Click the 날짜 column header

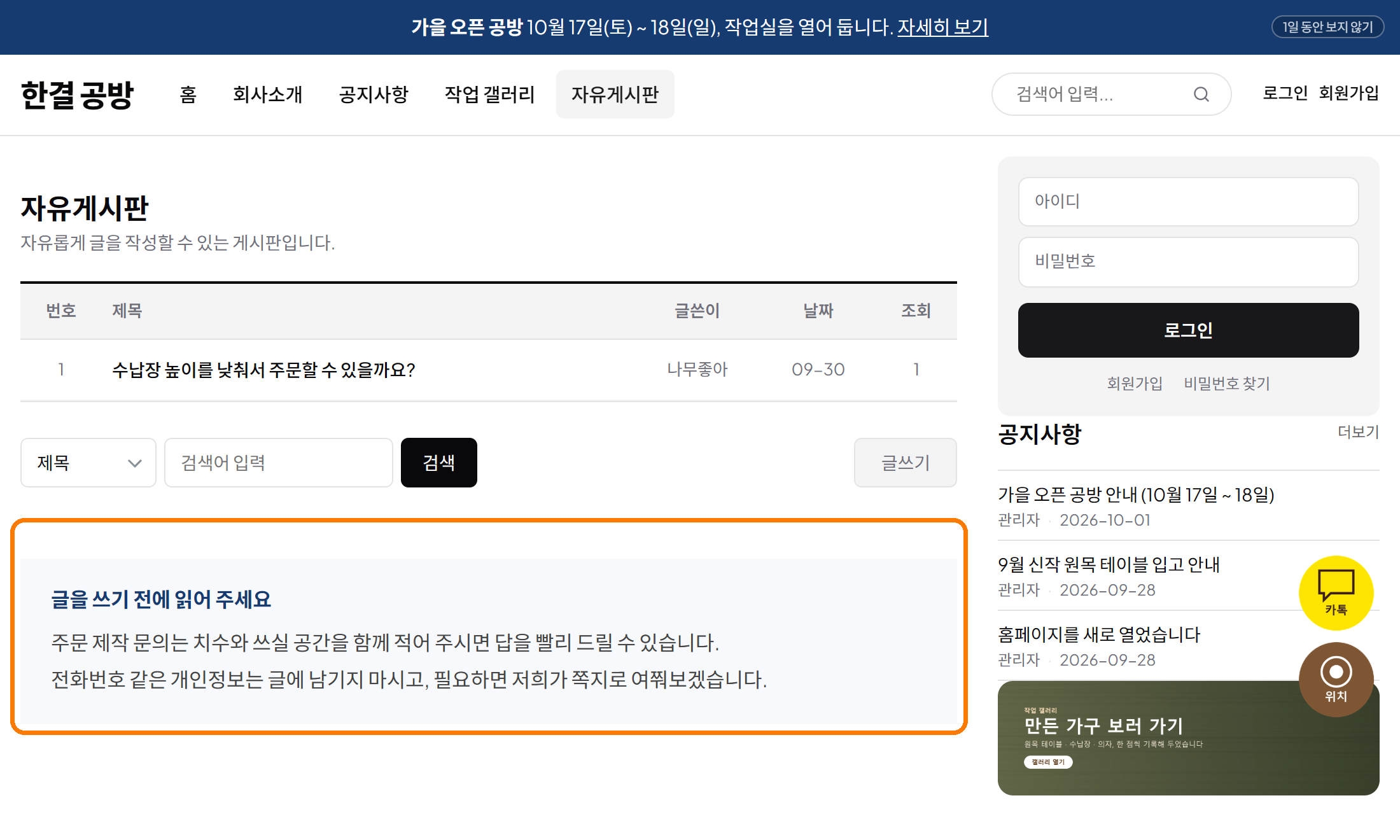[818, 311]
